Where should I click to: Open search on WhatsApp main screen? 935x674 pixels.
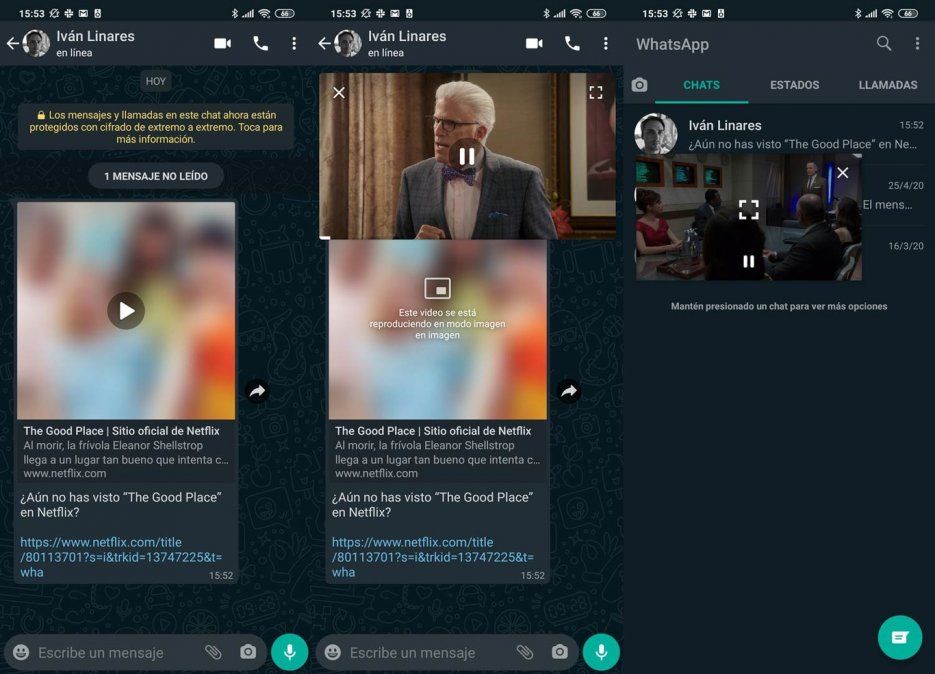click(x=884, y=44)
